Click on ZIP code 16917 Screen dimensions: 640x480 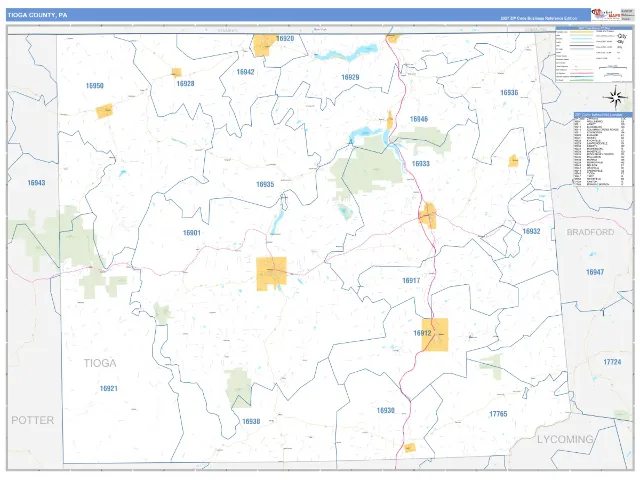pyautogui.click(x=411, y=281)
